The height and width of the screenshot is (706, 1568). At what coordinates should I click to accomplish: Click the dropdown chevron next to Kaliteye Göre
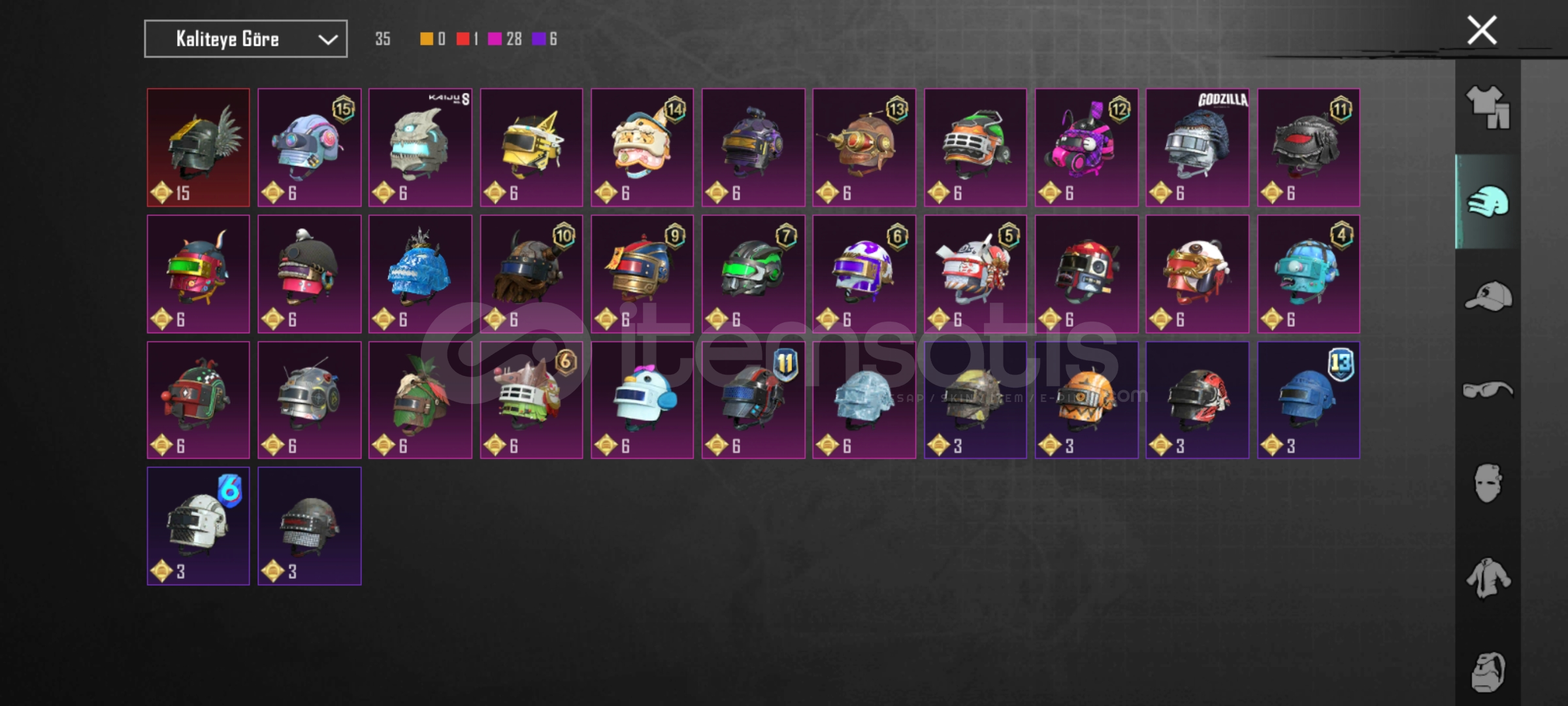coord(327,40)
